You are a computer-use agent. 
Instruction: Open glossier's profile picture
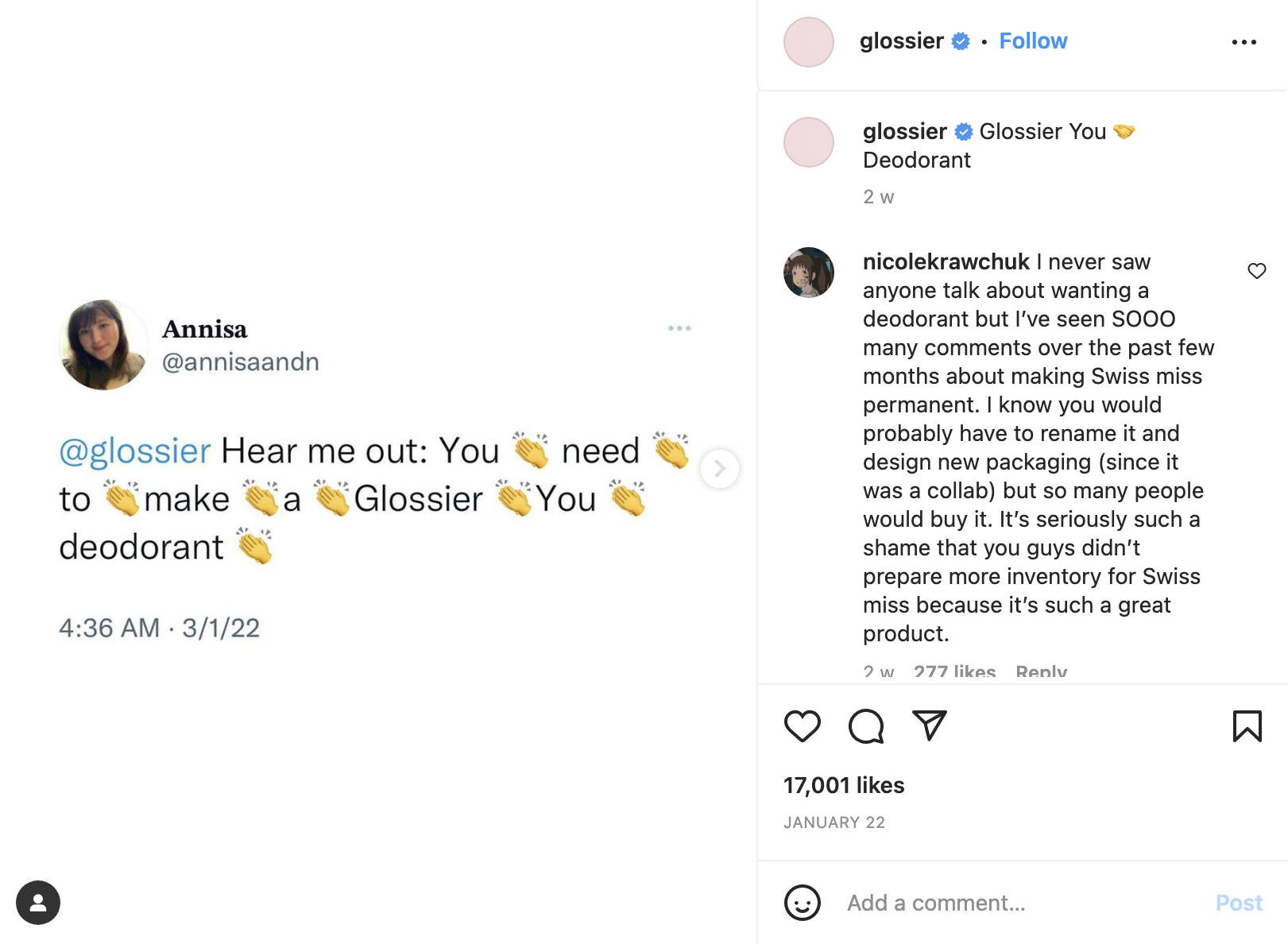click(x=808, y=42)
